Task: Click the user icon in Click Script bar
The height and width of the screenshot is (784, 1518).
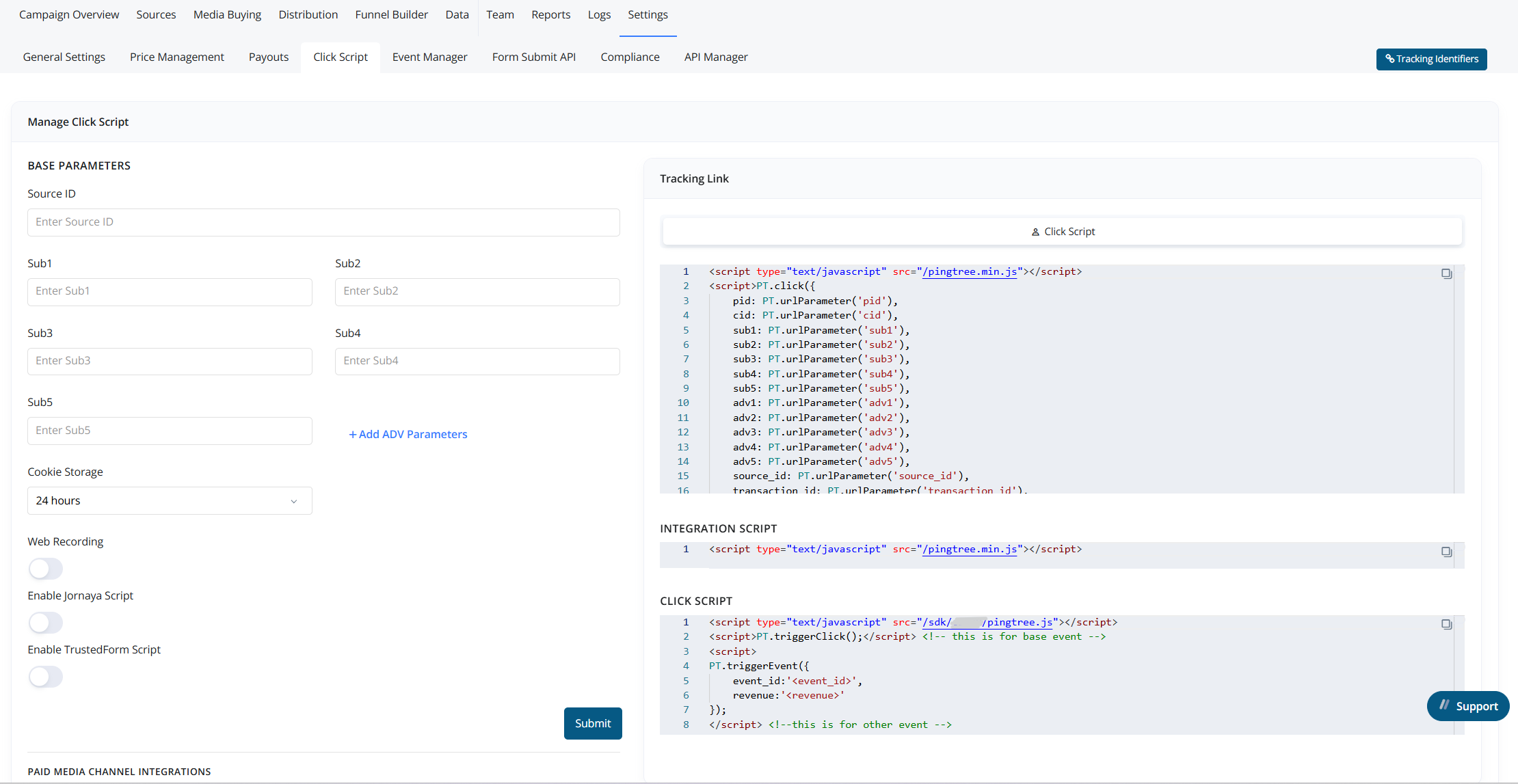Action: click(1035, 232)
